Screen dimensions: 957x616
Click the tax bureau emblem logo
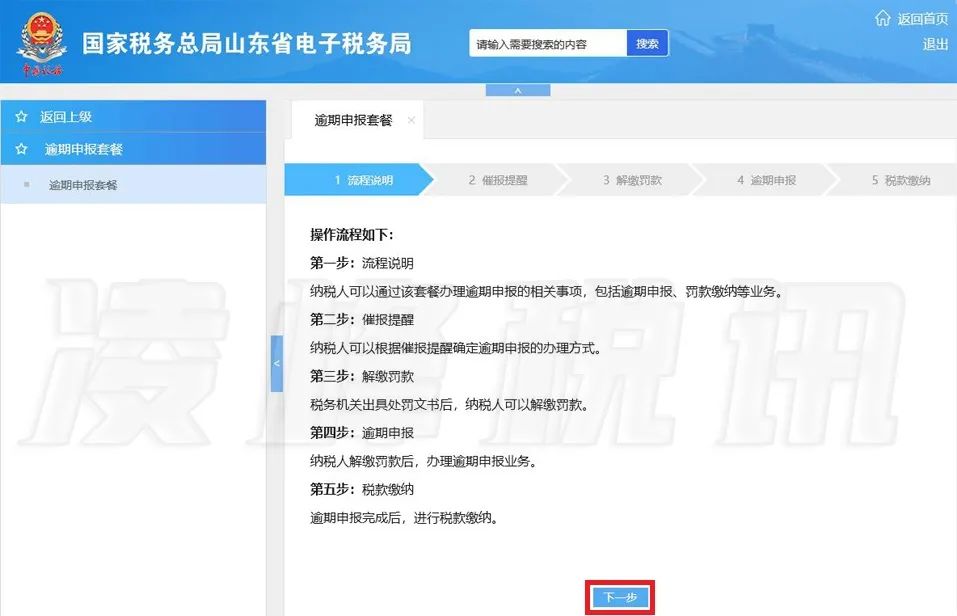[x=42, y=44]
